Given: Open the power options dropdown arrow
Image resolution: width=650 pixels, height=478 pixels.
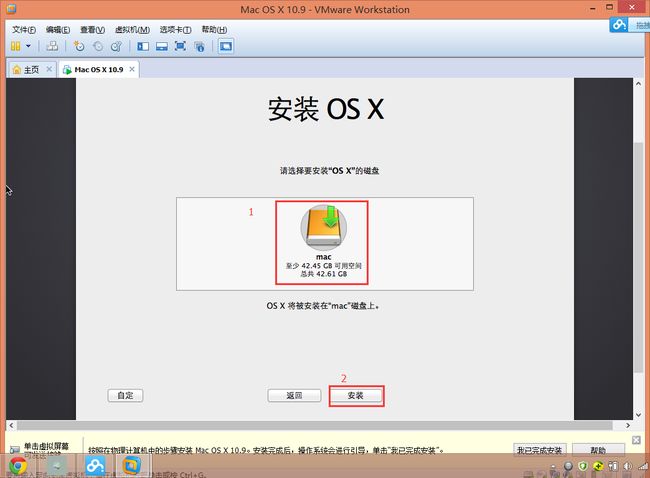Looking at the screenshot, I should click(29, 46).
